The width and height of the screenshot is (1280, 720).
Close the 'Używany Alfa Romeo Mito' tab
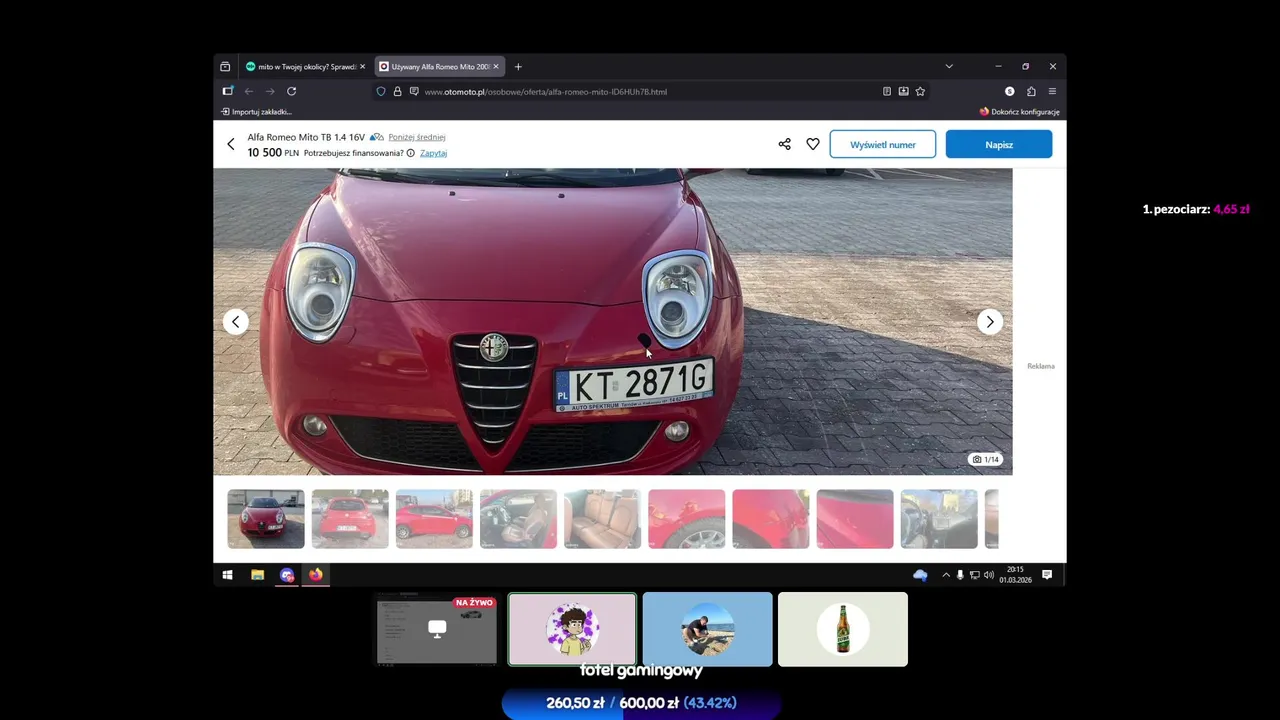point(495,67)
